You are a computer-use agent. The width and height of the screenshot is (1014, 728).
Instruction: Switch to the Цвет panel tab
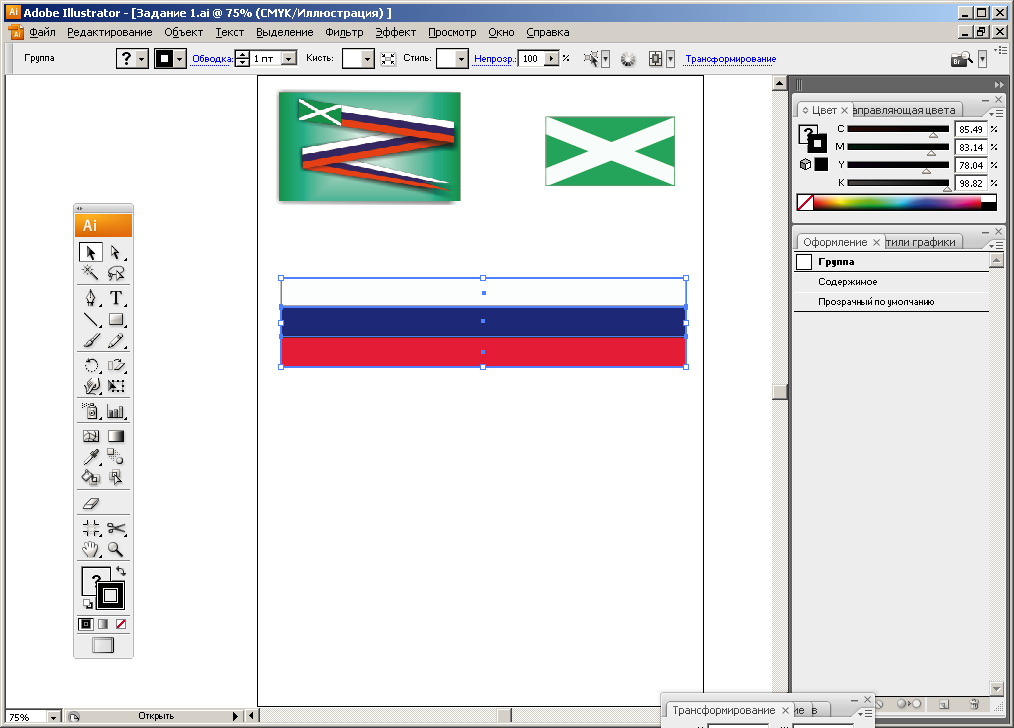(824, 111)
